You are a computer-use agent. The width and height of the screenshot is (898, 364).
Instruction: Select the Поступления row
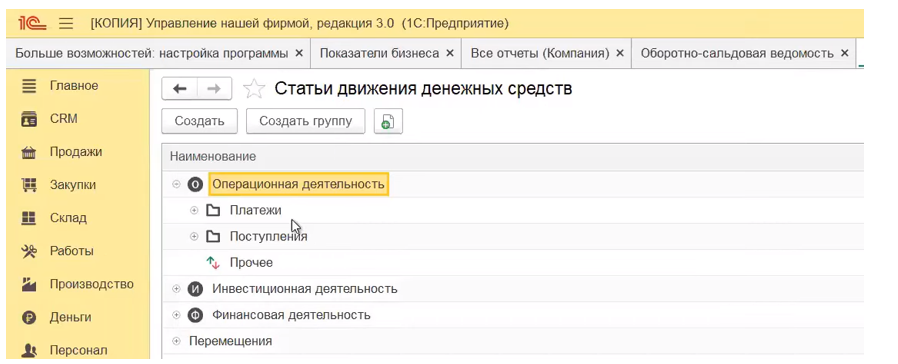tap(513, 236)
